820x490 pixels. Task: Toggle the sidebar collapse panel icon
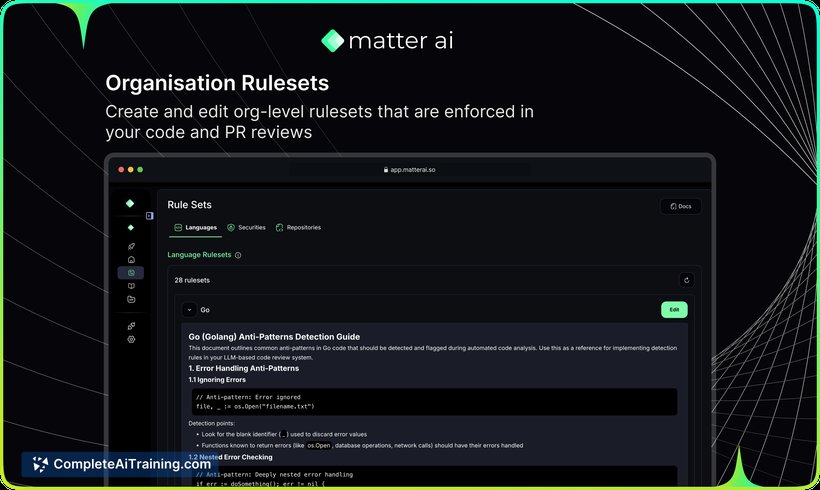coord(150,215)
